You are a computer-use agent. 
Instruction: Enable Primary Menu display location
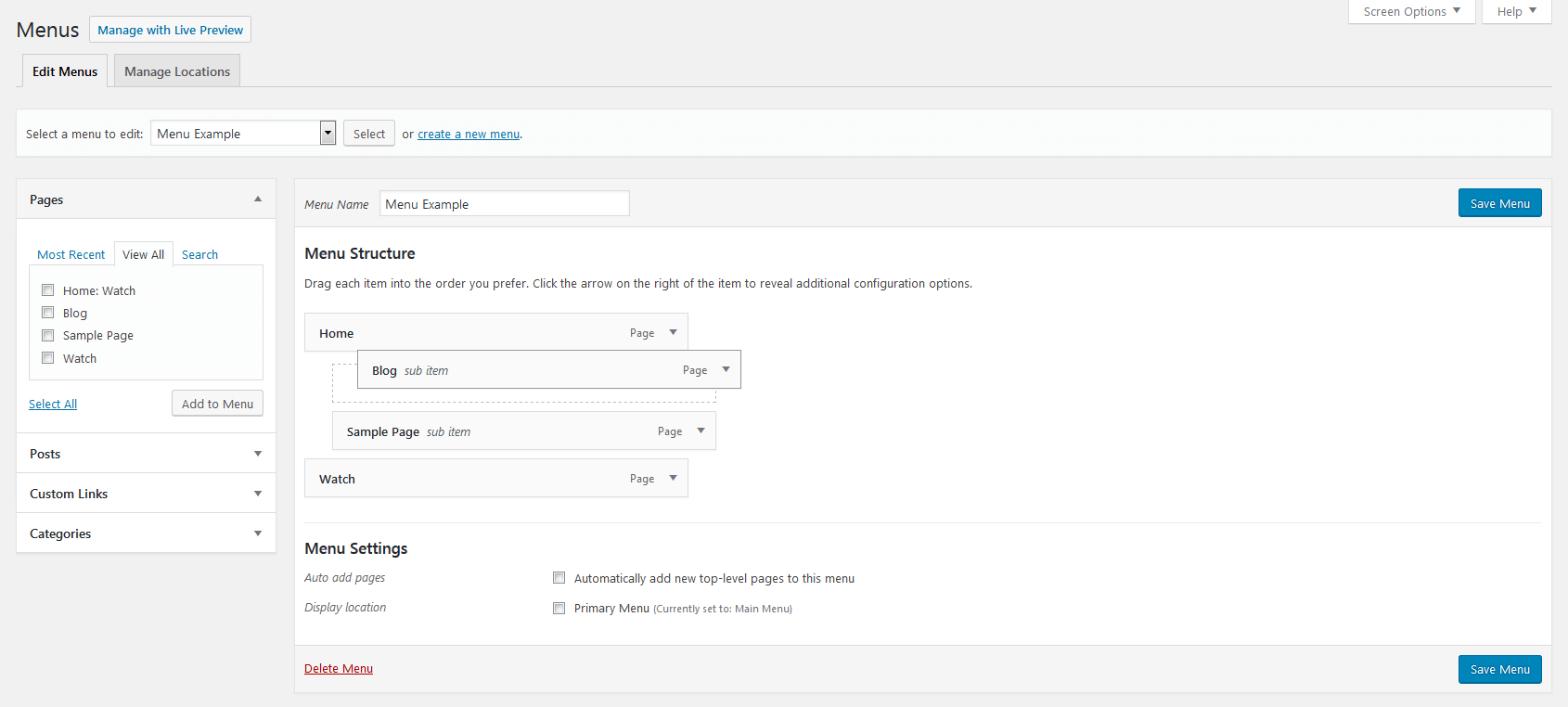coord(559,609)
